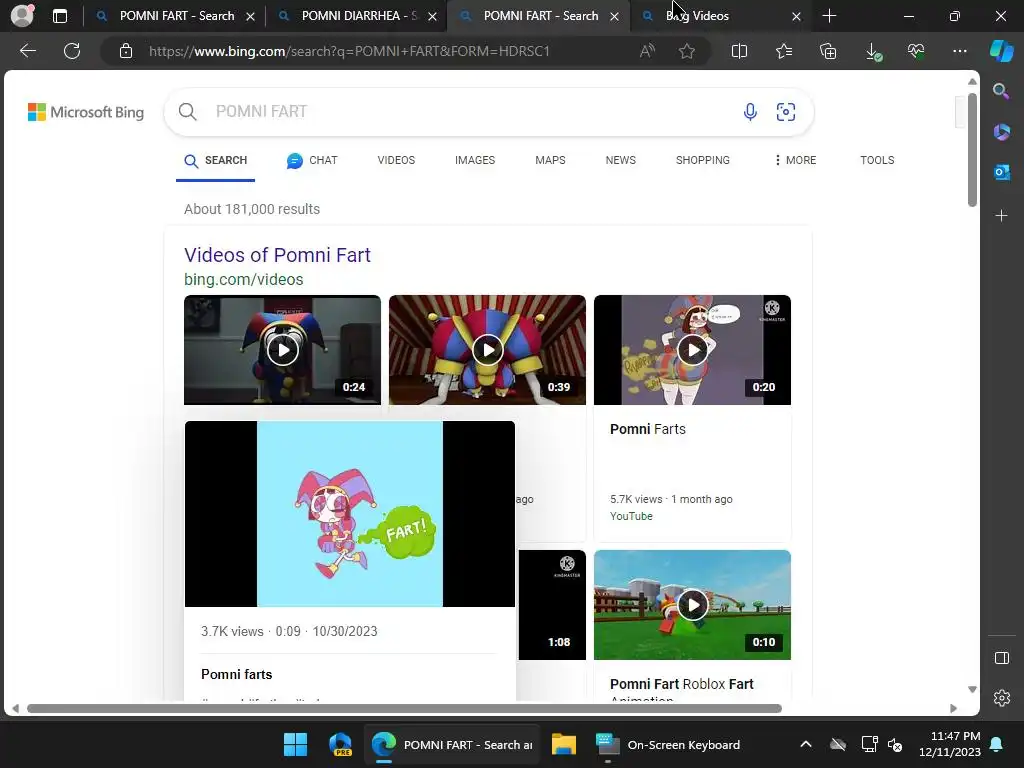Viewport: 1024px width, 768px height.
Task: Open a new tab with plus
Action: tap(829, 16)
